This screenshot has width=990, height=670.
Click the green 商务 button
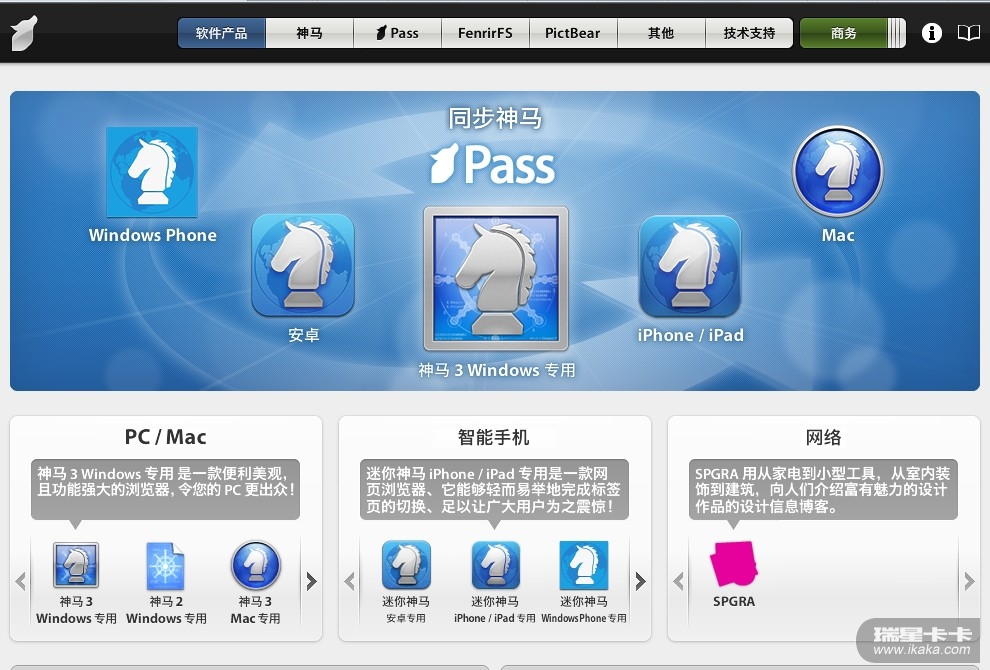(x=852, y=33)
